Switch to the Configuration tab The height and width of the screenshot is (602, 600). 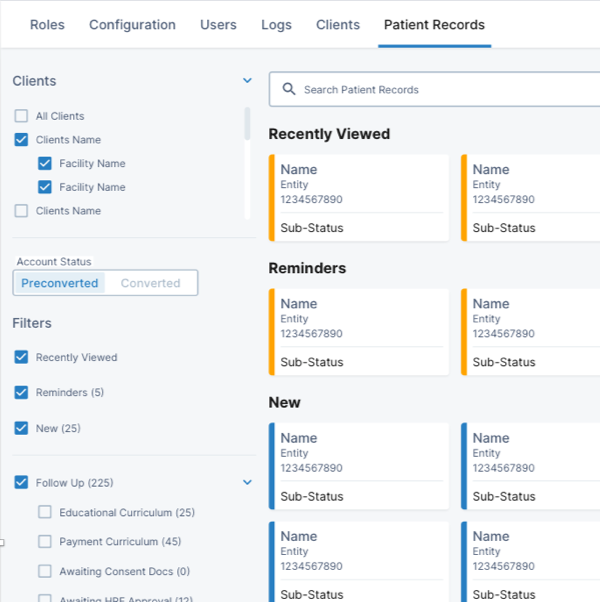tap(132, 25)
